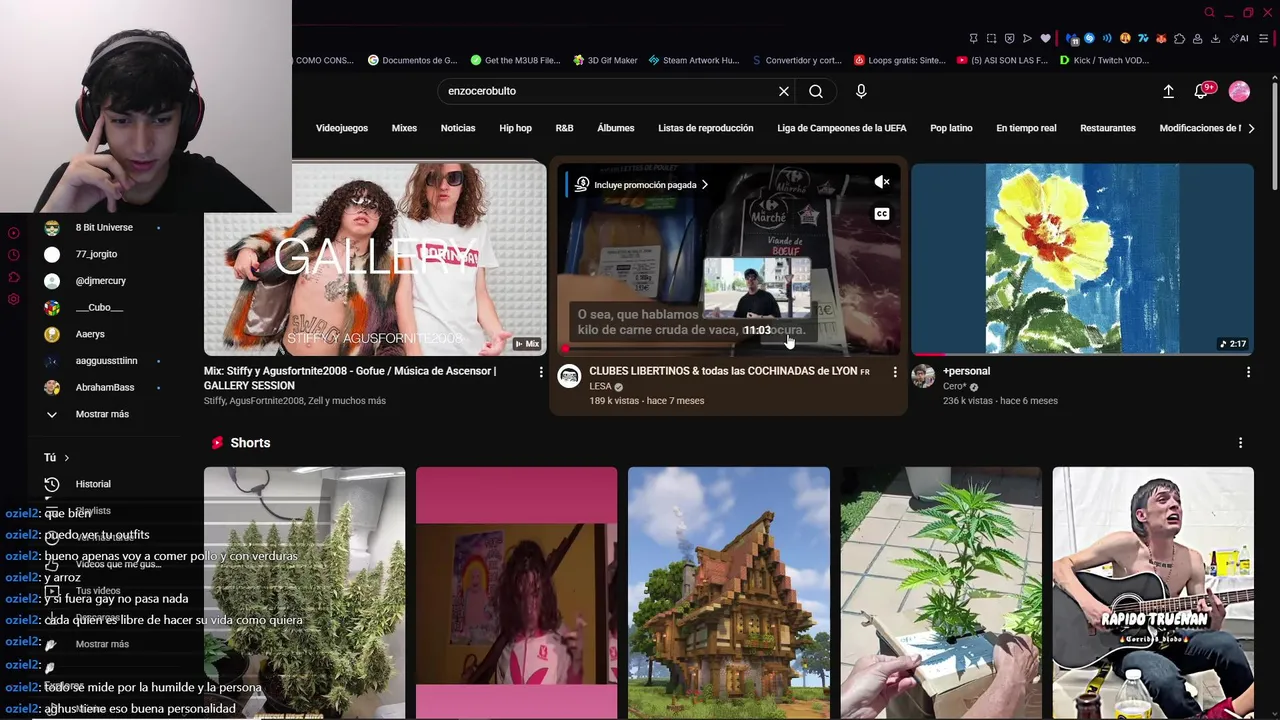Open the ad blocker shield icon
This screenshot has width=1280, height=720.
tap(1009, 38)
